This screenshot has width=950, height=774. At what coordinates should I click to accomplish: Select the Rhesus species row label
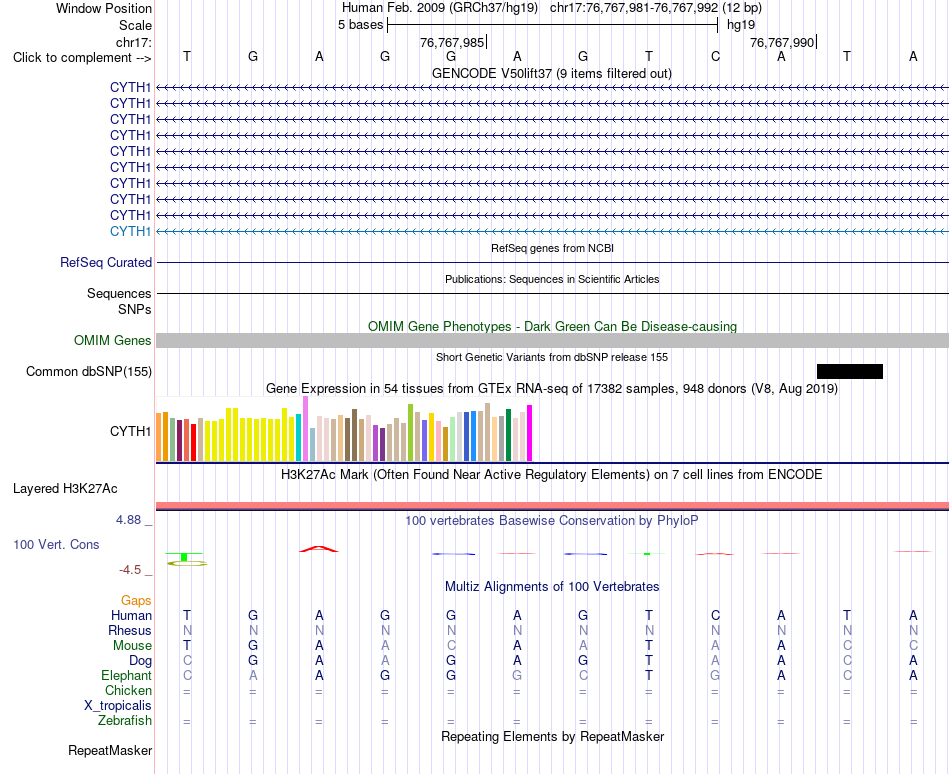point(130,630)
